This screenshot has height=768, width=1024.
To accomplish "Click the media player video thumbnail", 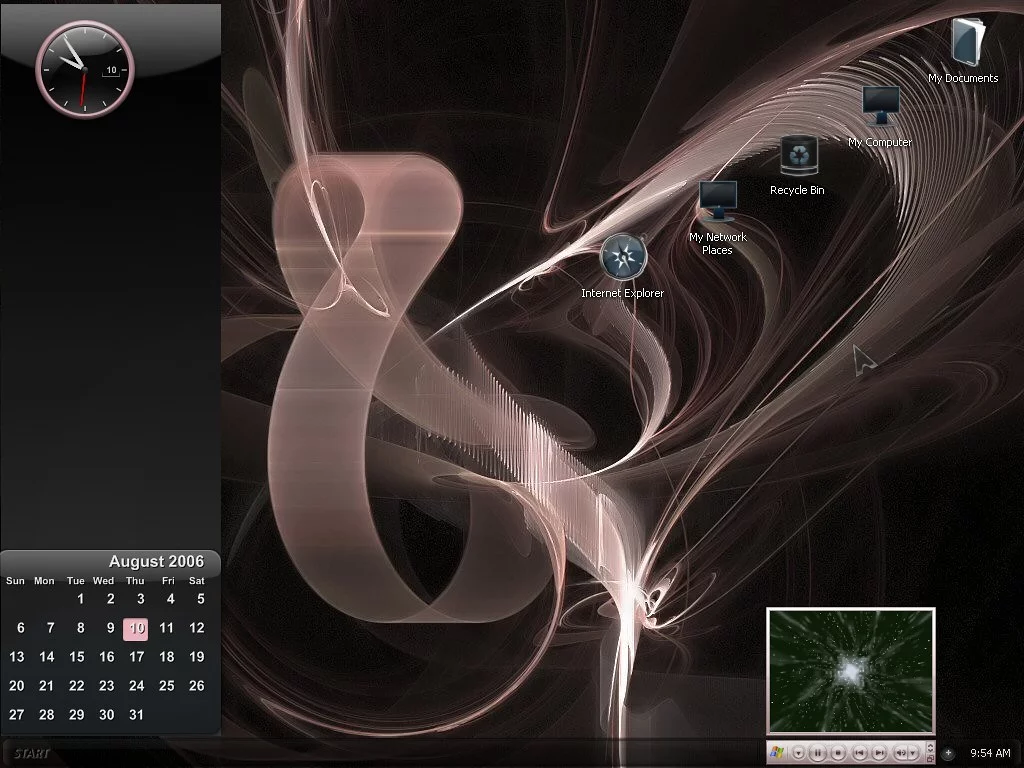I will (850, 671).
